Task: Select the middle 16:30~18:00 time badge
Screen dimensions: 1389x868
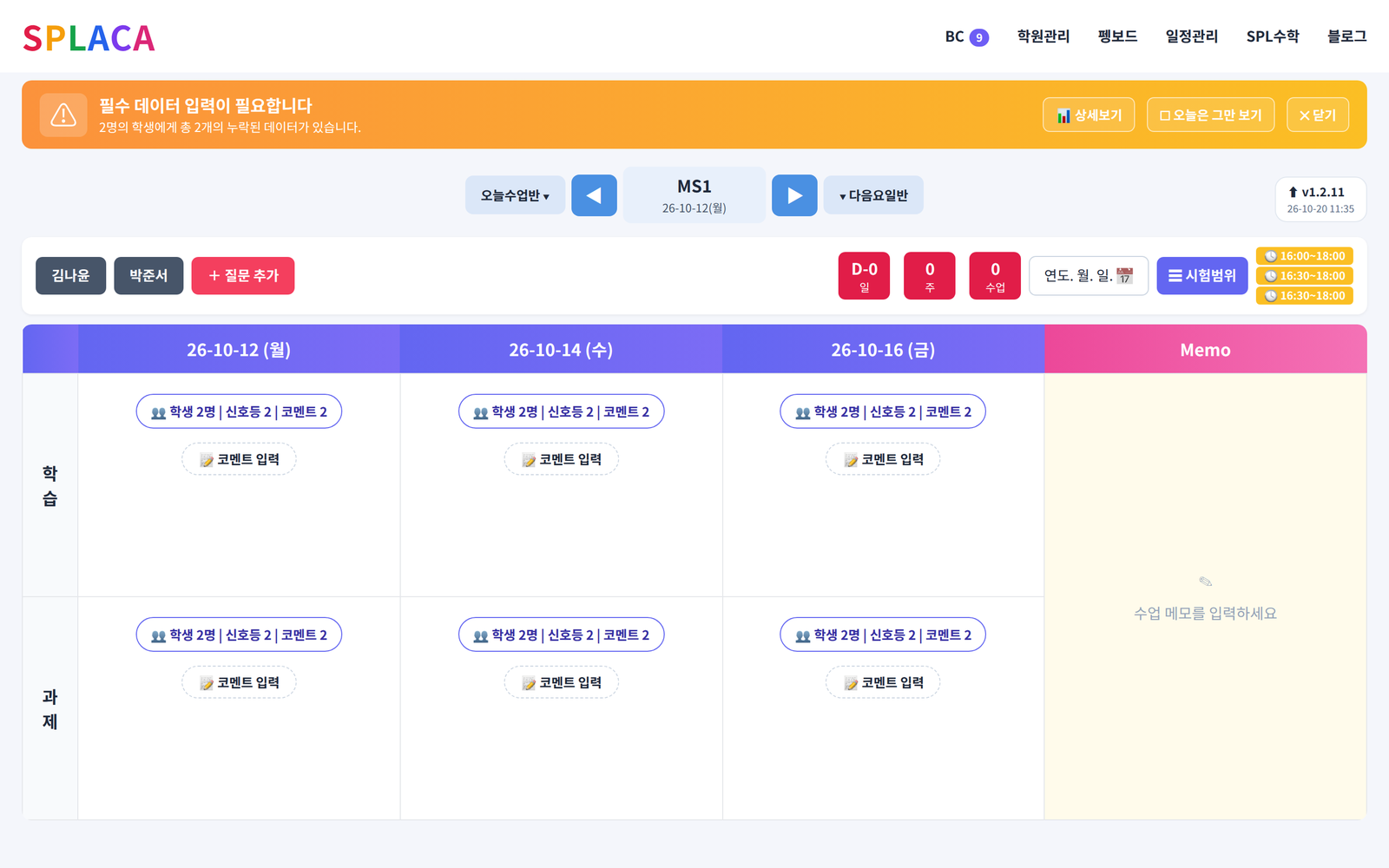Action: pos(1305,276)
